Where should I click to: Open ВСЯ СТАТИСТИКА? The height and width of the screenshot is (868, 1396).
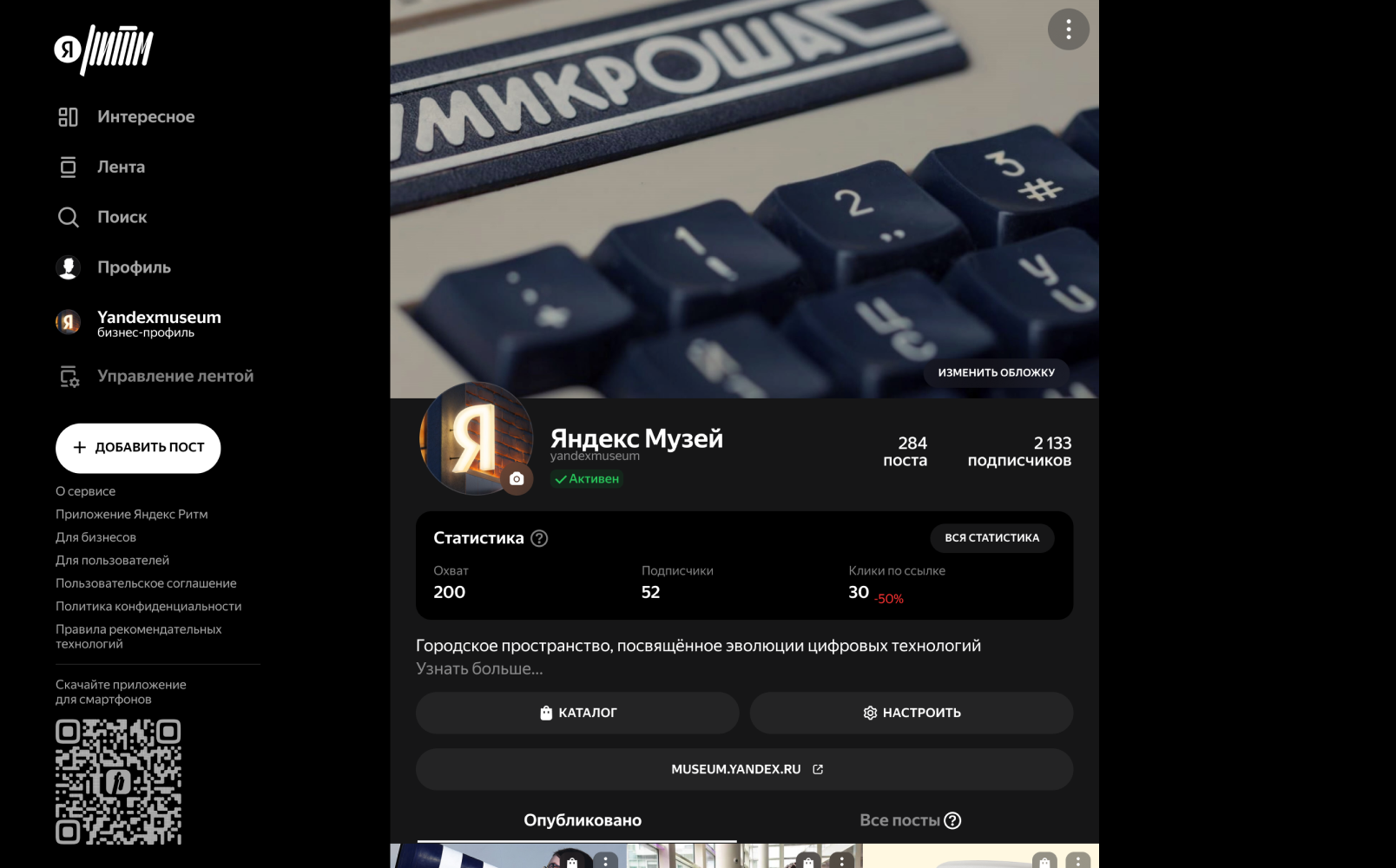click(x=992, y=538)
